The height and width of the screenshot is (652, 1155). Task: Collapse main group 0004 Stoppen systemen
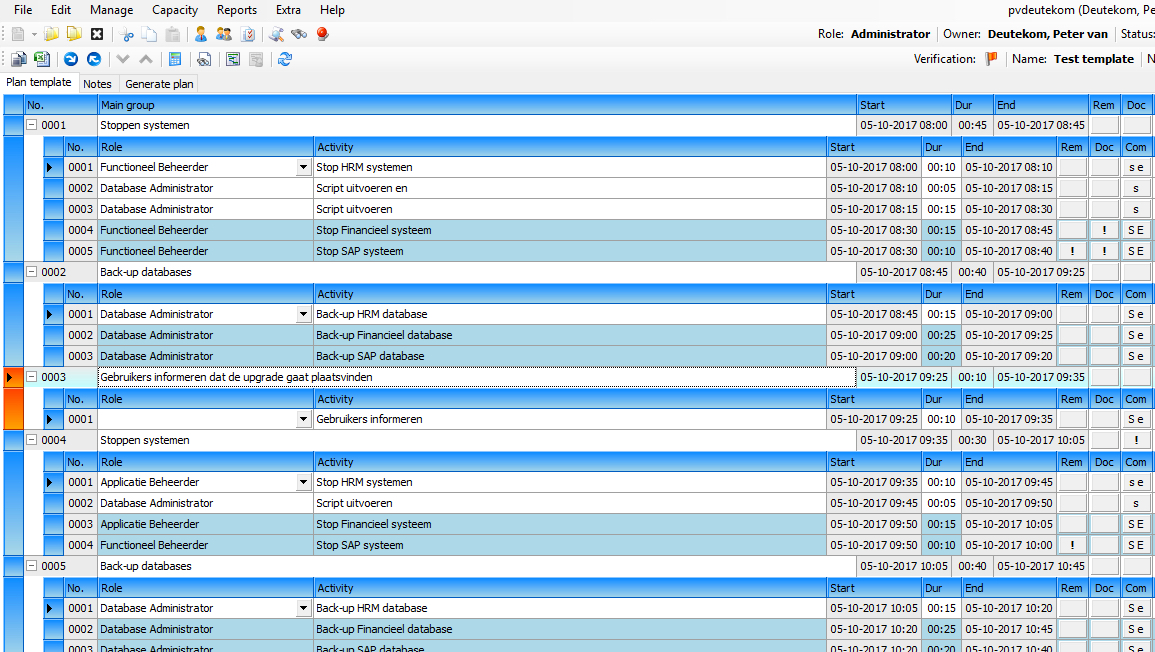[x=32, y=440]
